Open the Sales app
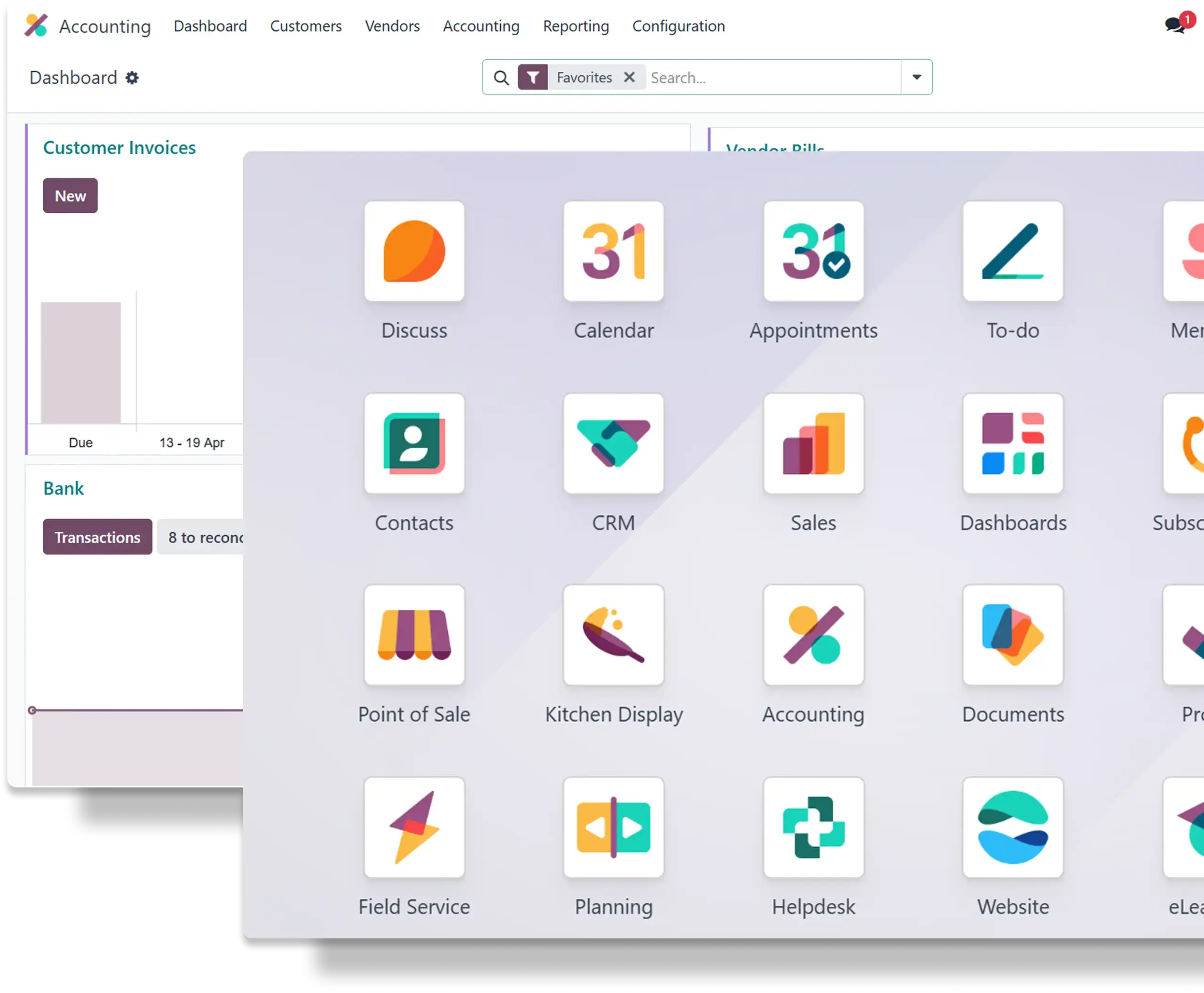 pos(813,443)
